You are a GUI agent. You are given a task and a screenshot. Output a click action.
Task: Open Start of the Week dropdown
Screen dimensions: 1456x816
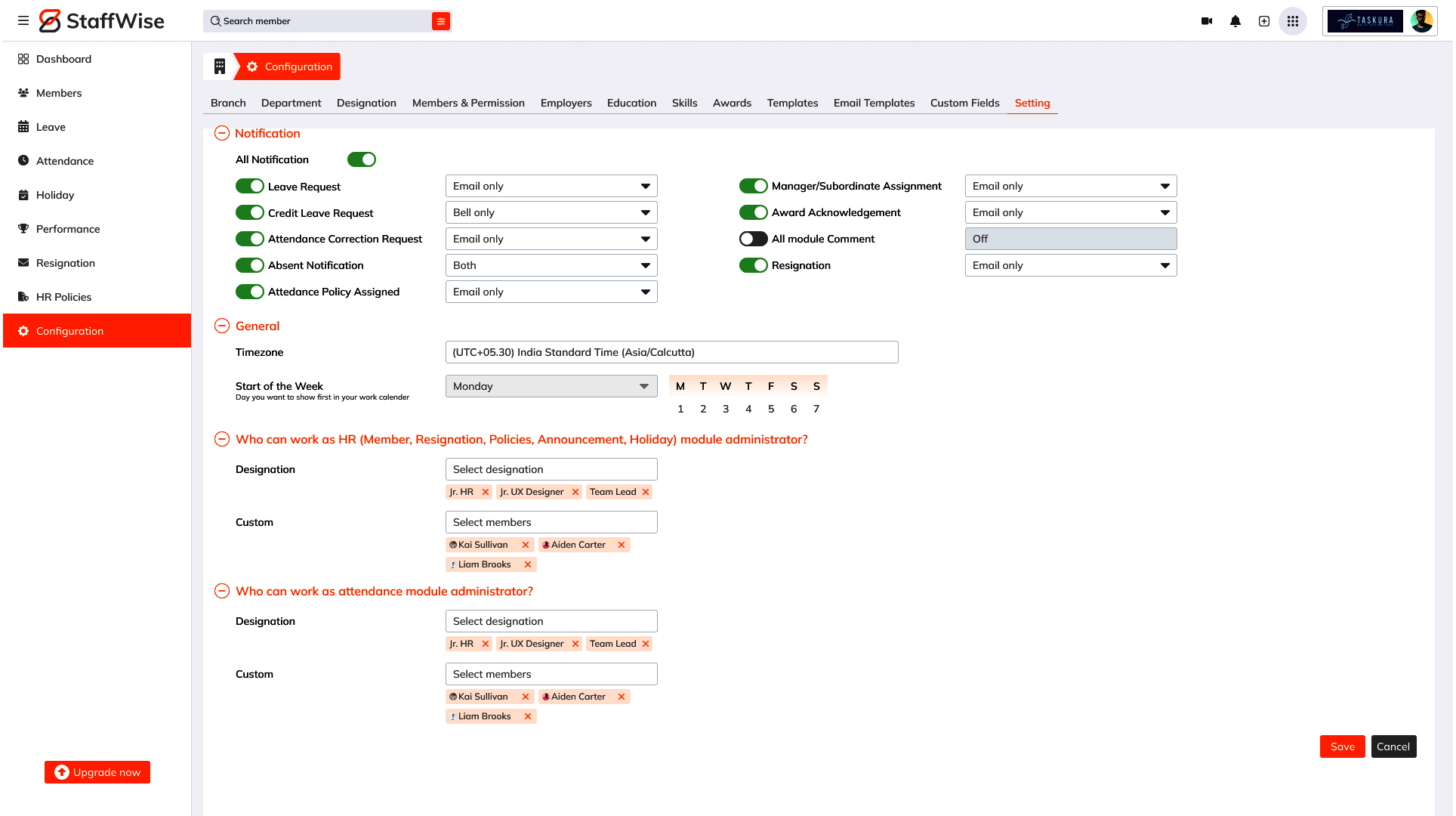point(551,386)
